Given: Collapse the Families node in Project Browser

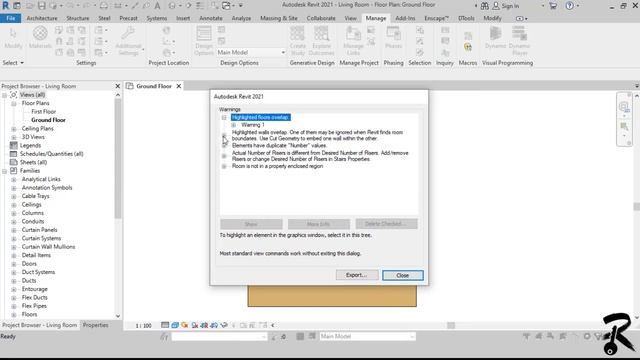Looking at the screenshot, I should pyautogui.click(x=4, y=171).
